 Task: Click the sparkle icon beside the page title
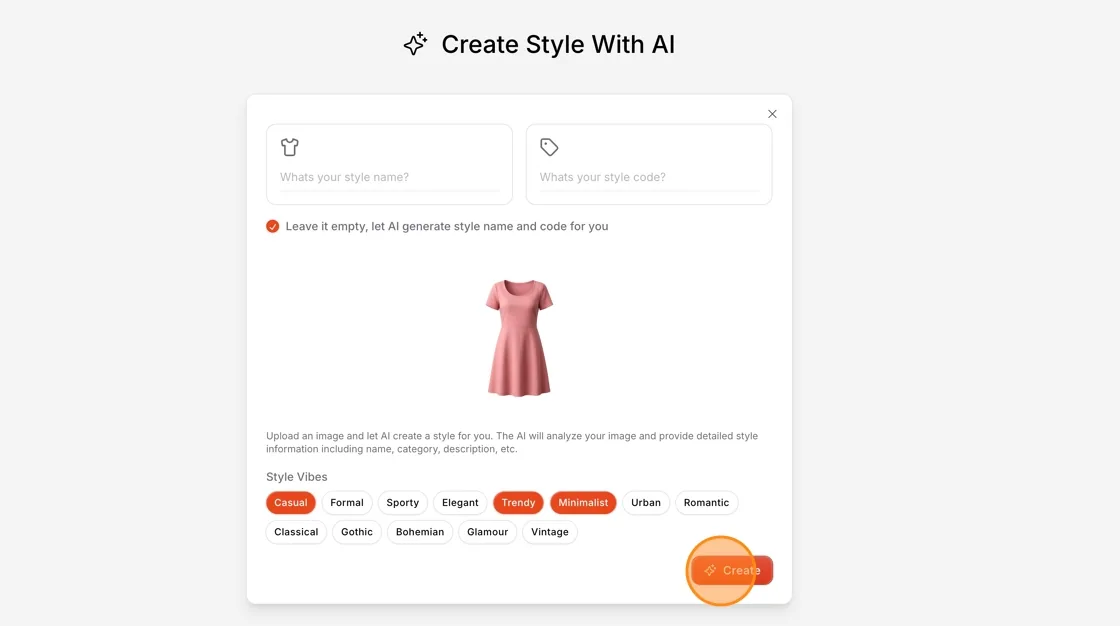(x=415, y=44)
